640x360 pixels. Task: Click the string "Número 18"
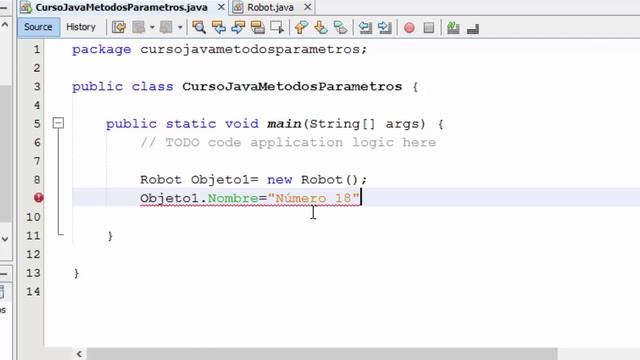click(313, 198)
